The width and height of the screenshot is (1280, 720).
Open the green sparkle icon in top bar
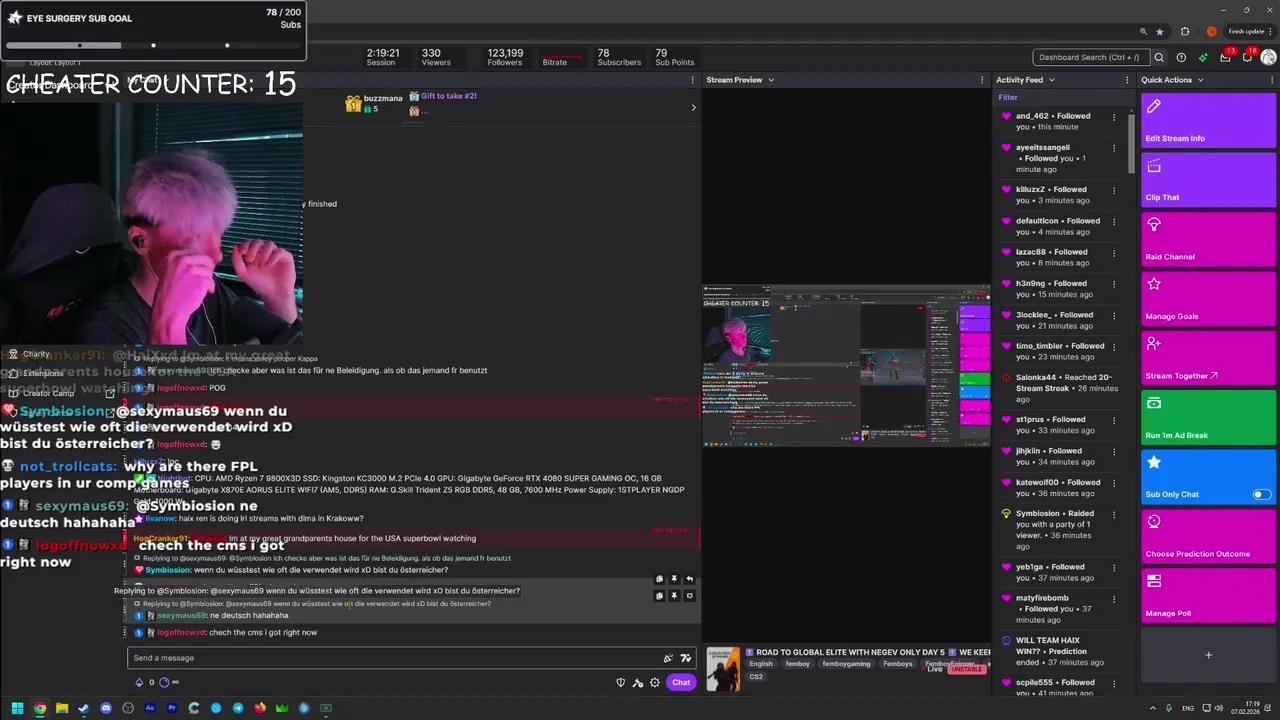1203,57
